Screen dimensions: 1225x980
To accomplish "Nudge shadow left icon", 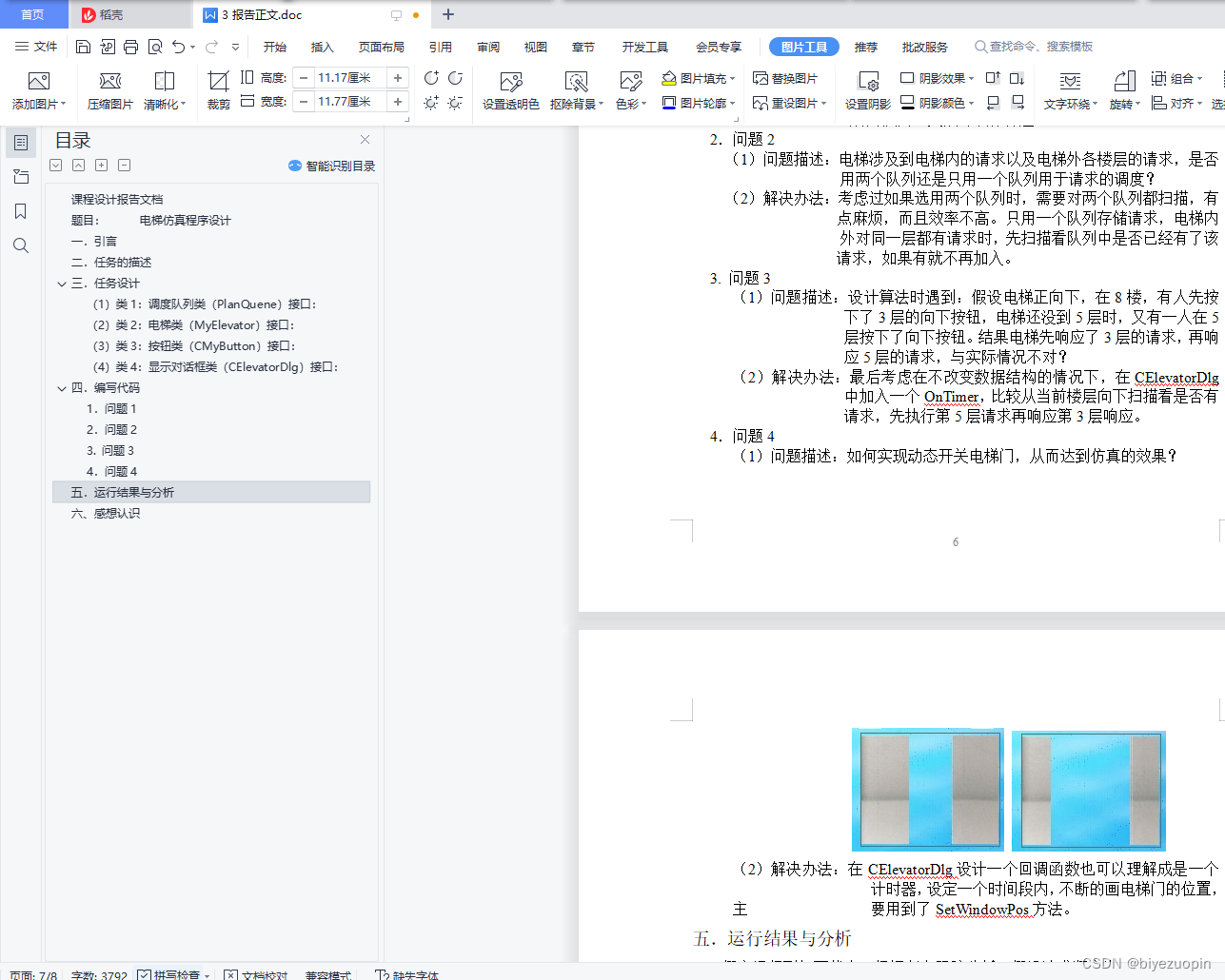I will click(993, 102).
